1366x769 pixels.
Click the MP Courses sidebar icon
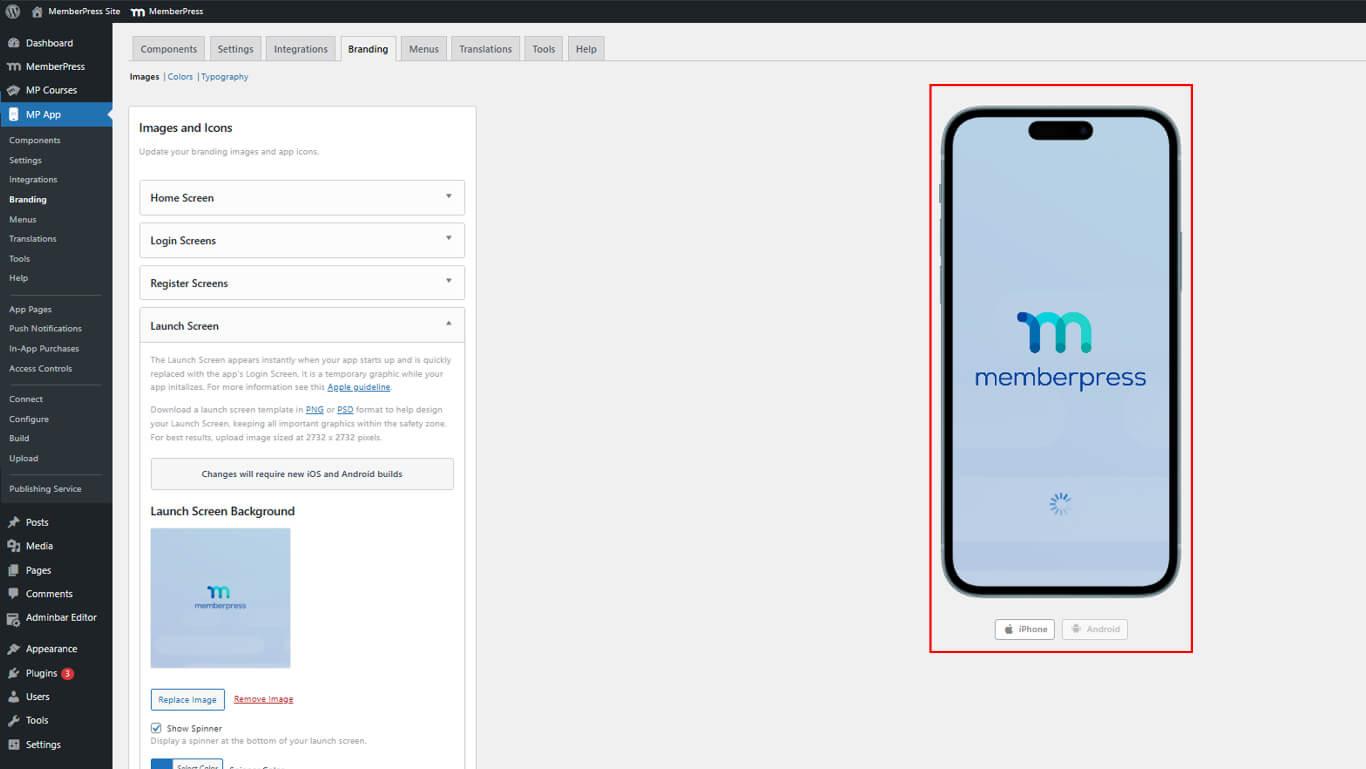[14, 90]
